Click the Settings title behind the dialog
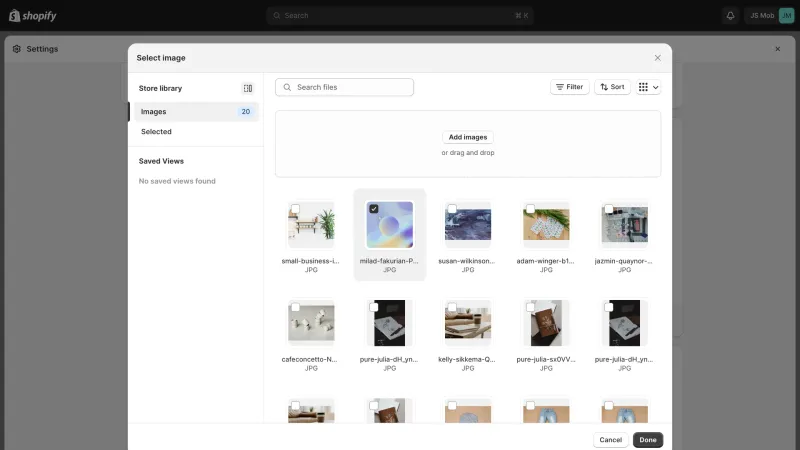 click(x=42, y=49)
